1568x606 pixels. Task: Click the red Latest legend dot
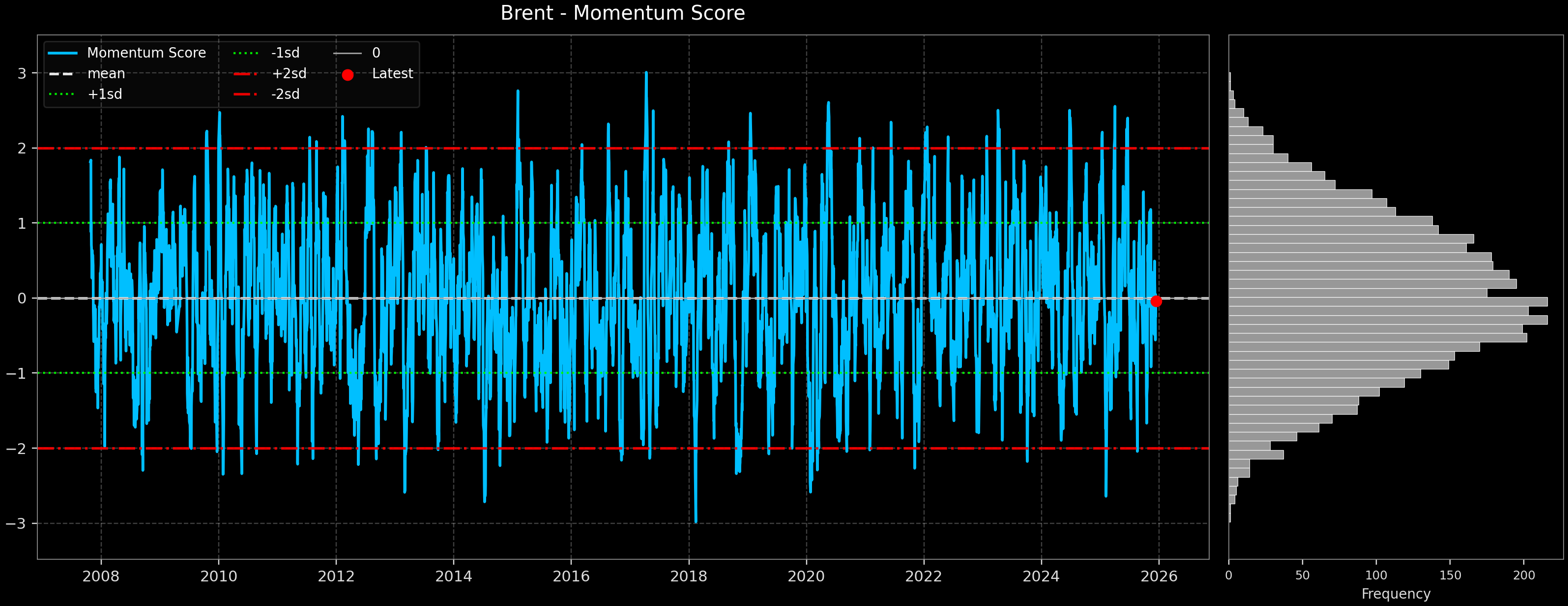click(348, 75)
